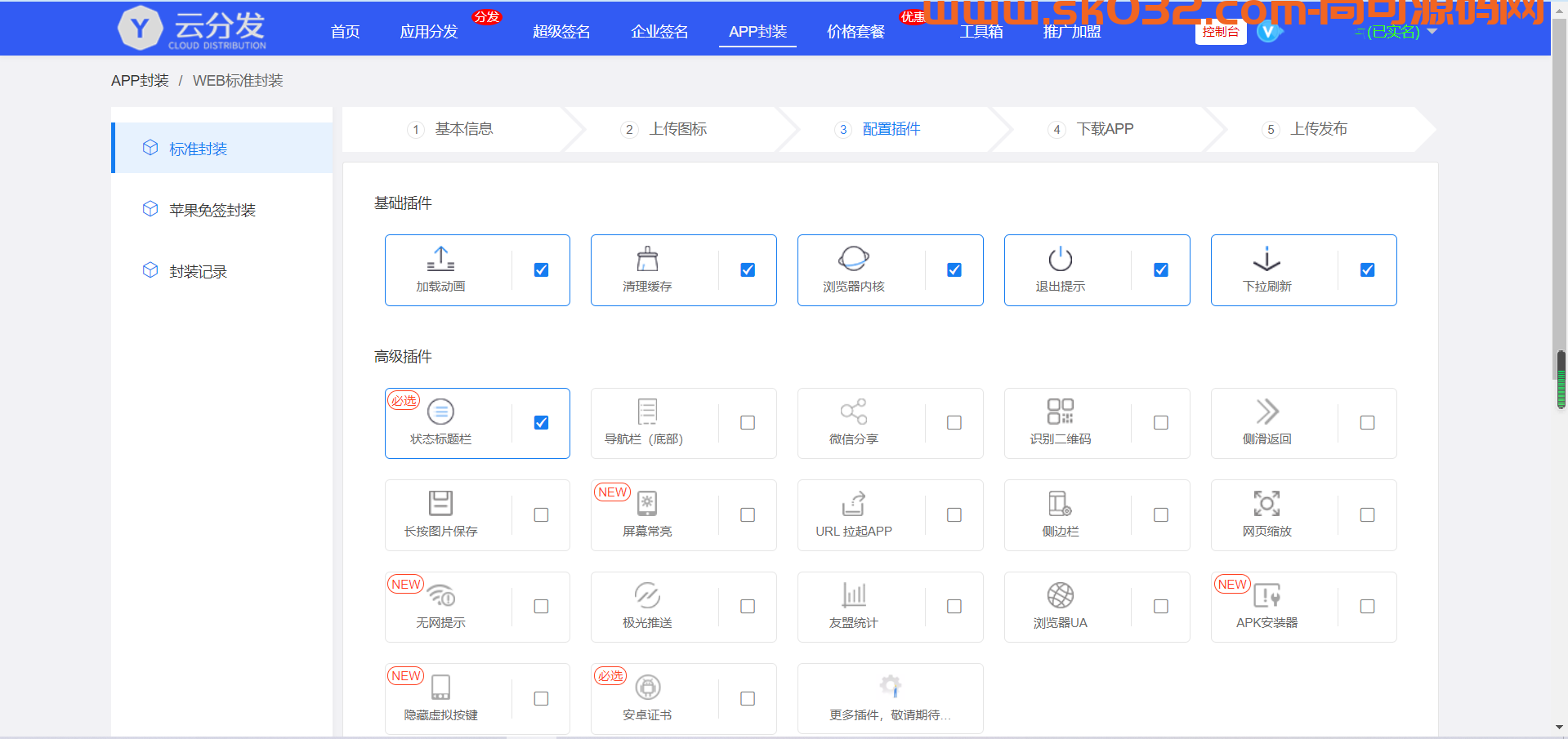This screenshot has height=739, width=1568.
Task: Uncheck the 清理缓存 checkbox
Action: pyautogui.click(x=748, y=269)
